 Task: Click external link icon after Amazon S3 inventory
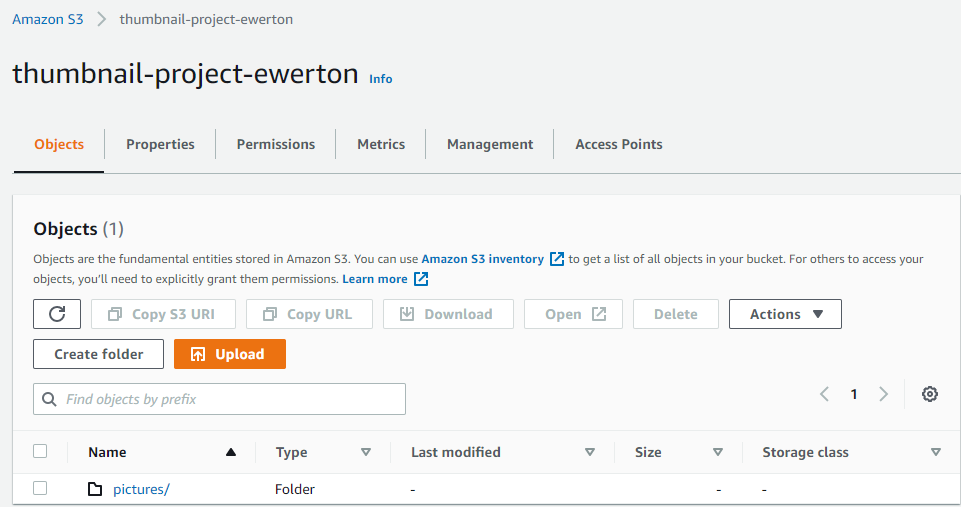tap(556, 259)
